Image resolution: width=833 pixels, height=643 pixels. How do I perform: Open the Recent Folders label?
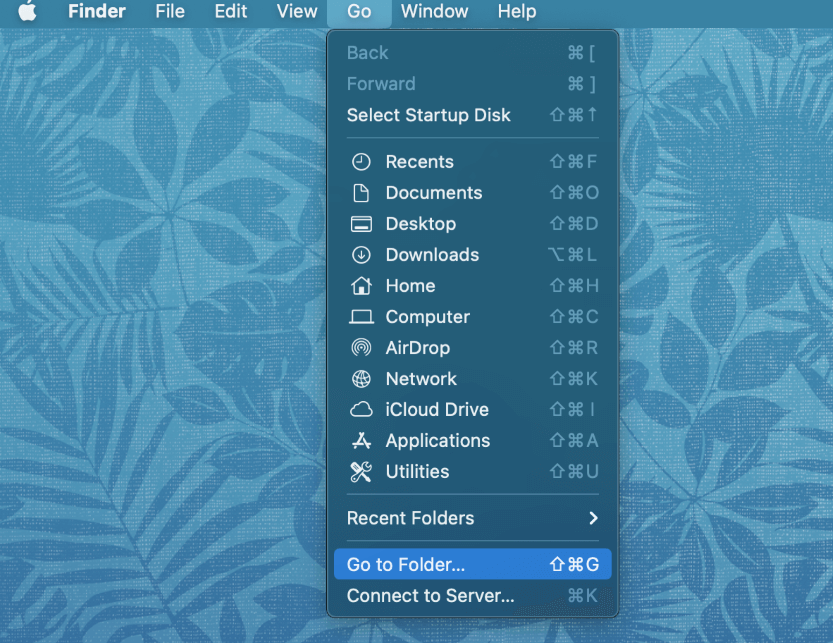point(411,518)
